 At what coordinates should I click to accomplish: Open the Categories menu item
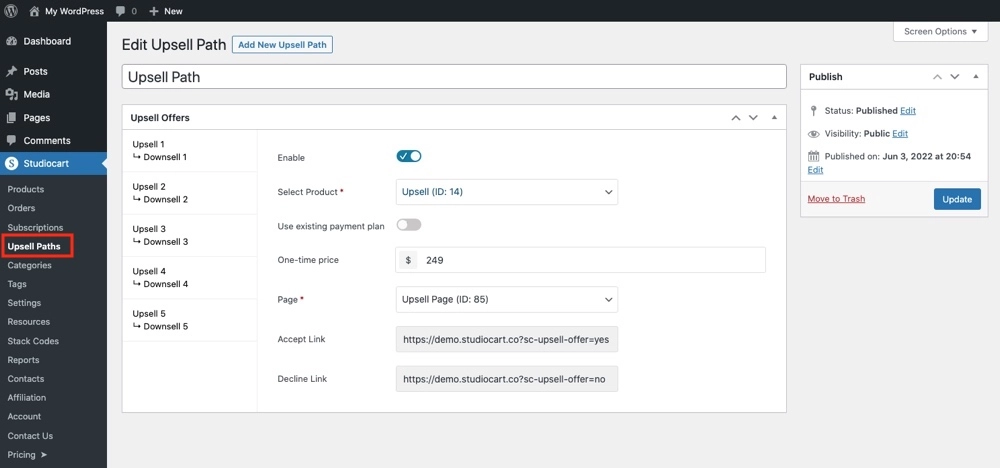29,265
